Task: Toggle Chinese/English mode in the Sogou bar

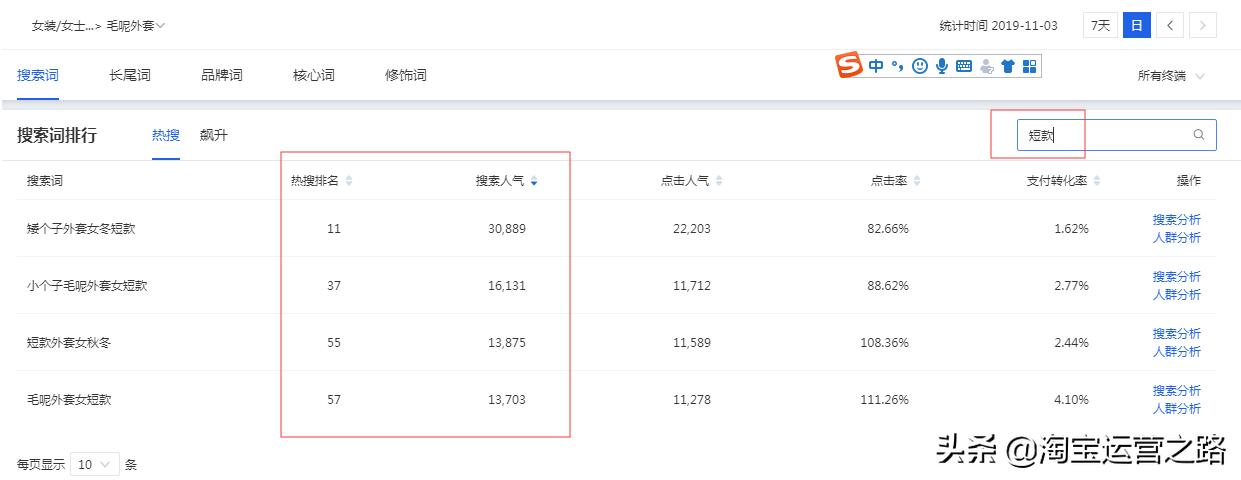Action: (876, 66)
